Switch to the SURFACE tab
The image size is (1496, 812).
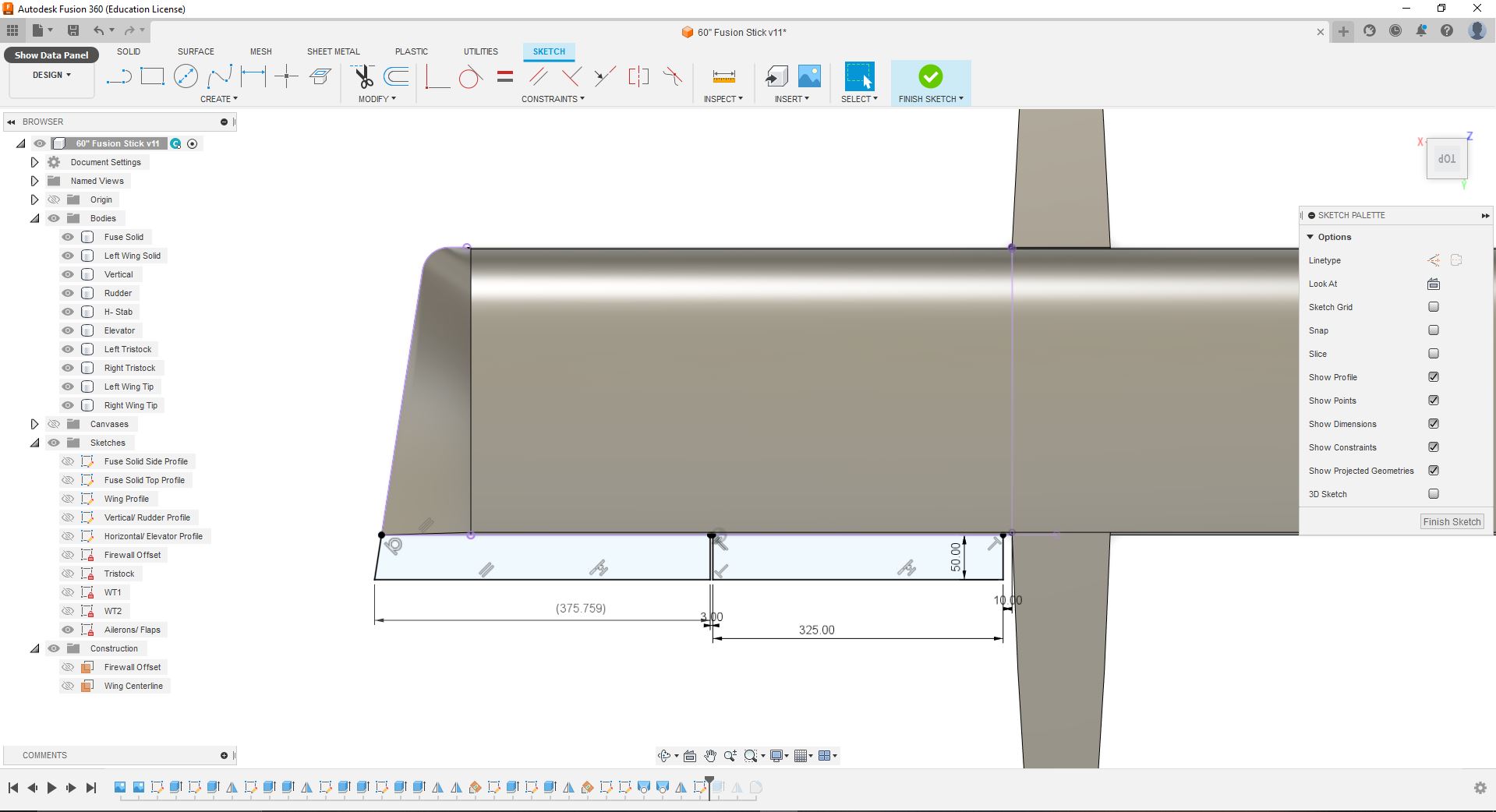[196, 51]
